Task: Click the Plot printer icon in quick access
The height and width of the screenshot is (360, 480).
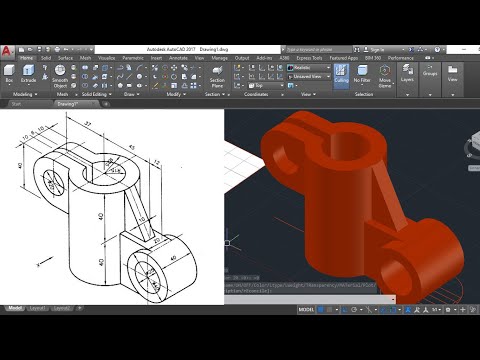Action: tap(57, 49)
